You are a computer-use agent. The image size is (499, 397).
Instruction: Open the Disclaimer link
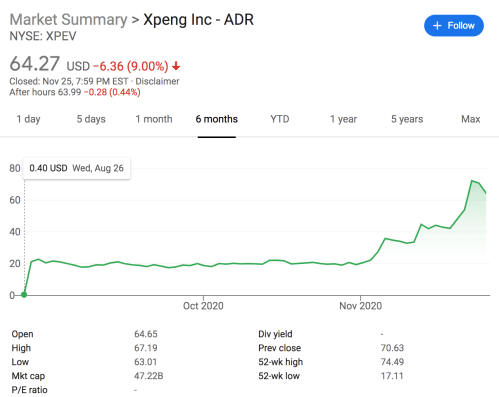(157, 81)
